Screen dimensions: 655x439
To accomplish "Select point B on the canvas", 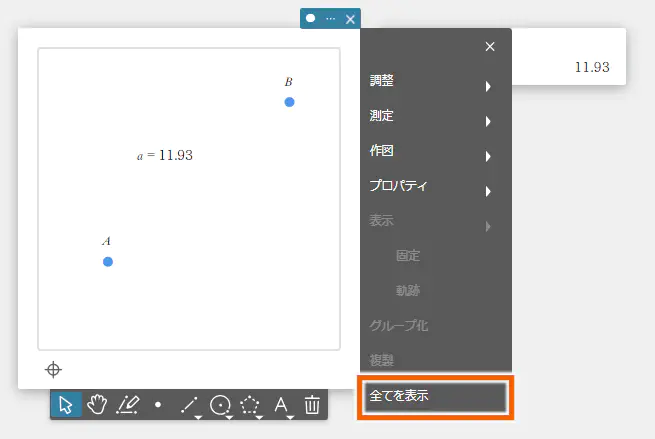I will click(x=289, y=102).
